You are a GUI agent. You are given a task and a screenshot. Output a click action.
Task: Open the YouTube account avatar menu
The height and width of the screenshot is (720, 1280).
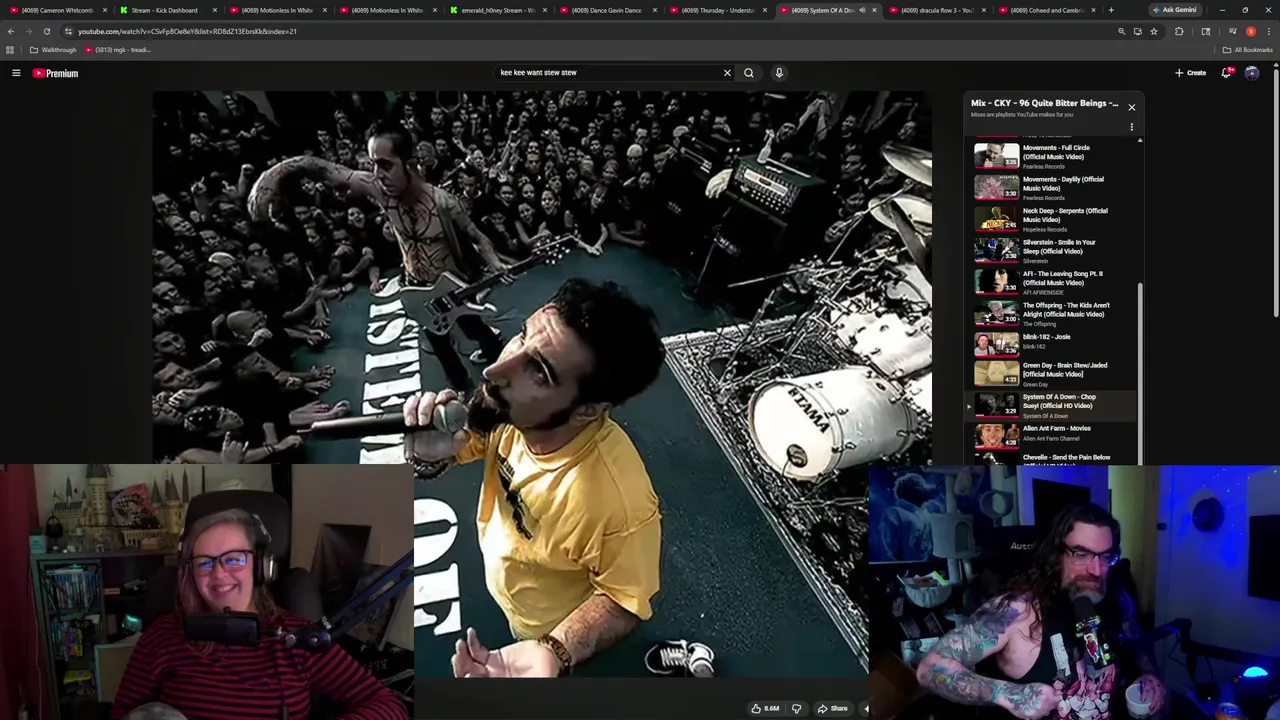click(1252, 73)
